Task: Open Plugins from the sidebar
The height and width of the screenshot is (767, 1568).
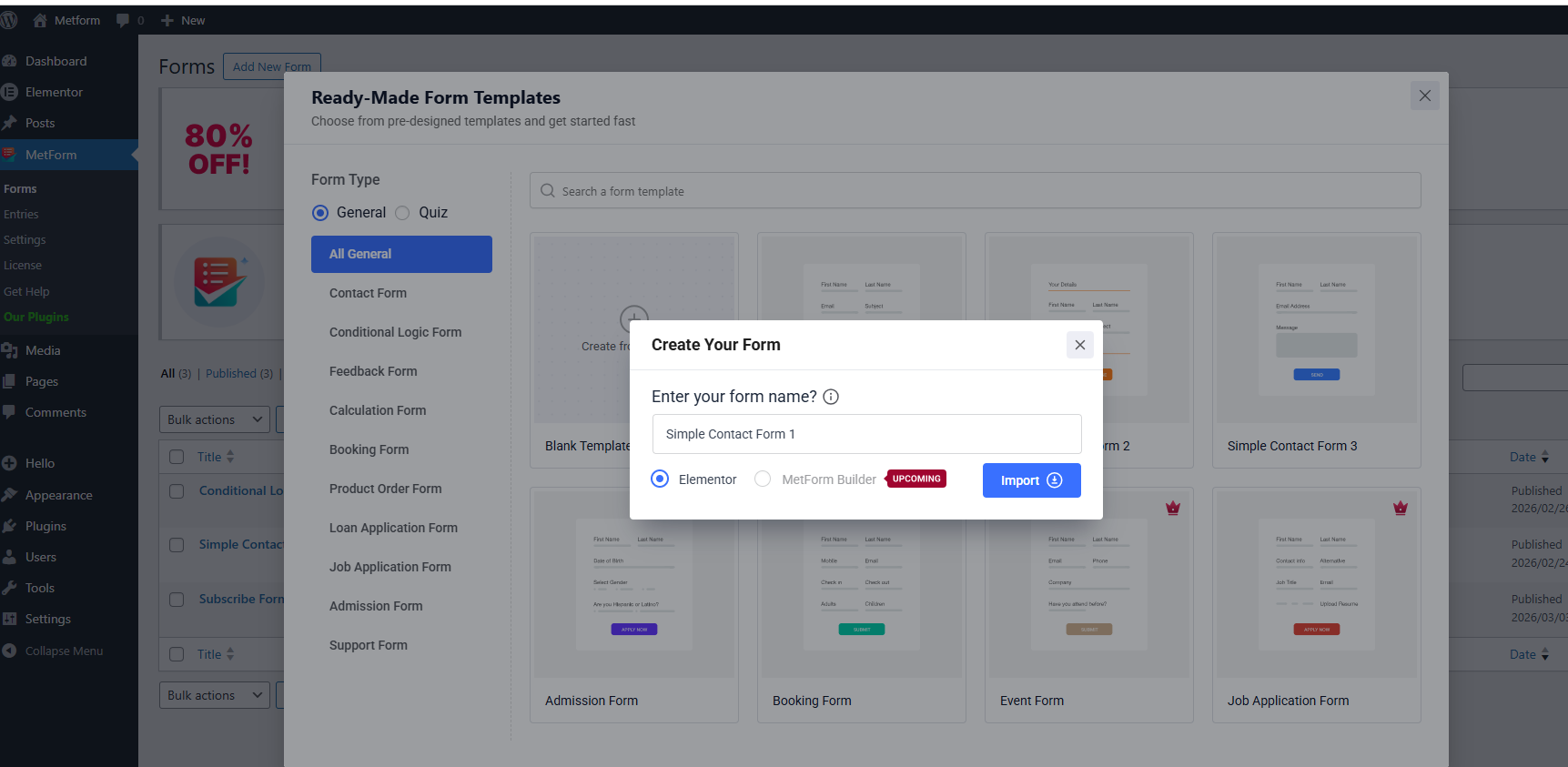Action: pyautogui.click(x=46, y=526)
